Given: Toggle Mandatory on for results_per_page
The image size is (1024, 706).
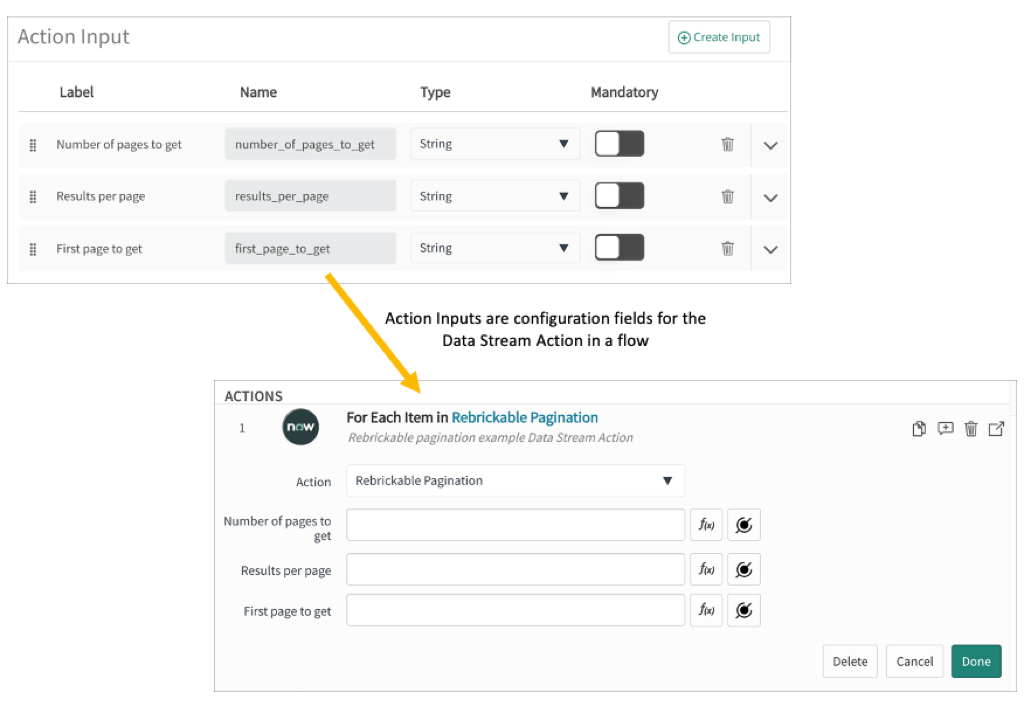Looking at the screenshot, I should [619, 195].
